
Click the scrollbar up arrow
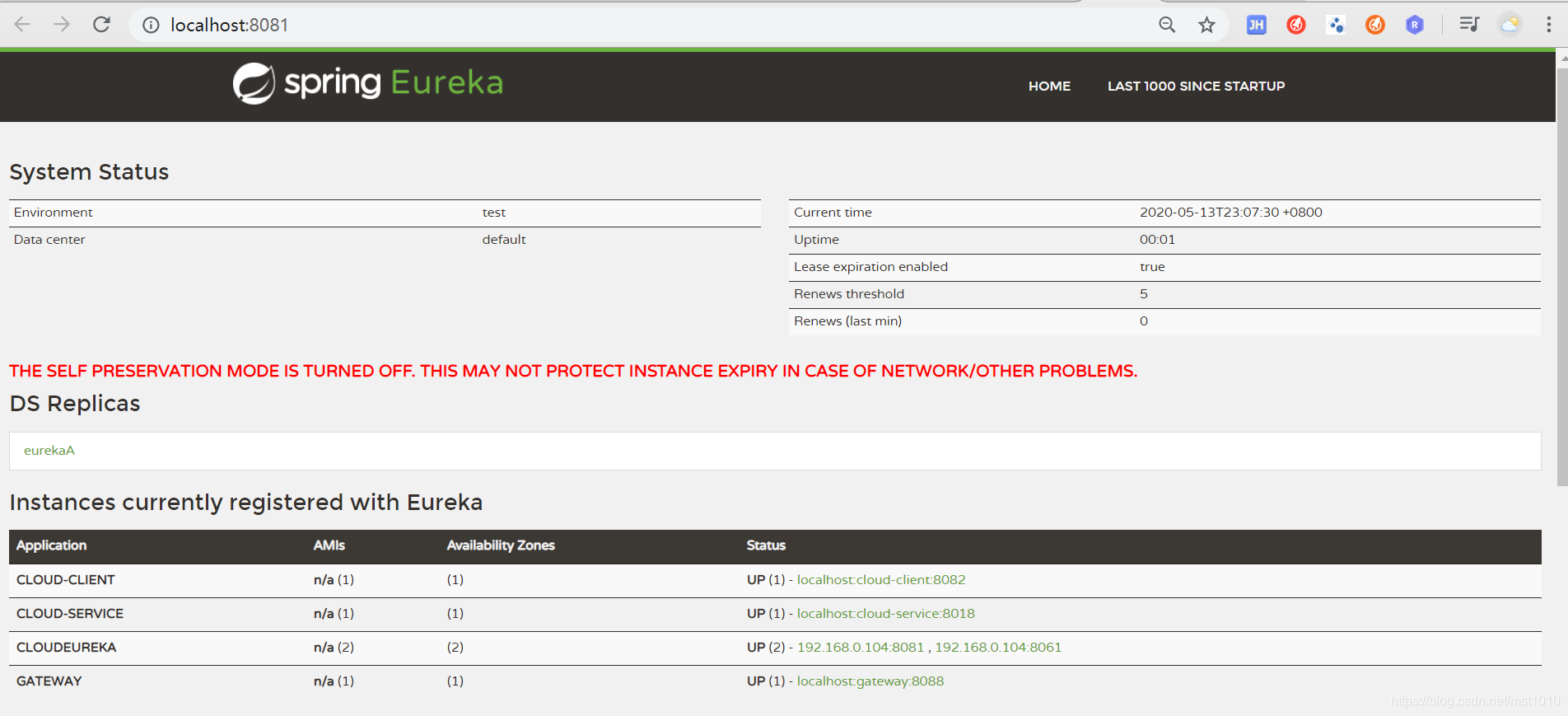[x=1562, y=58]
